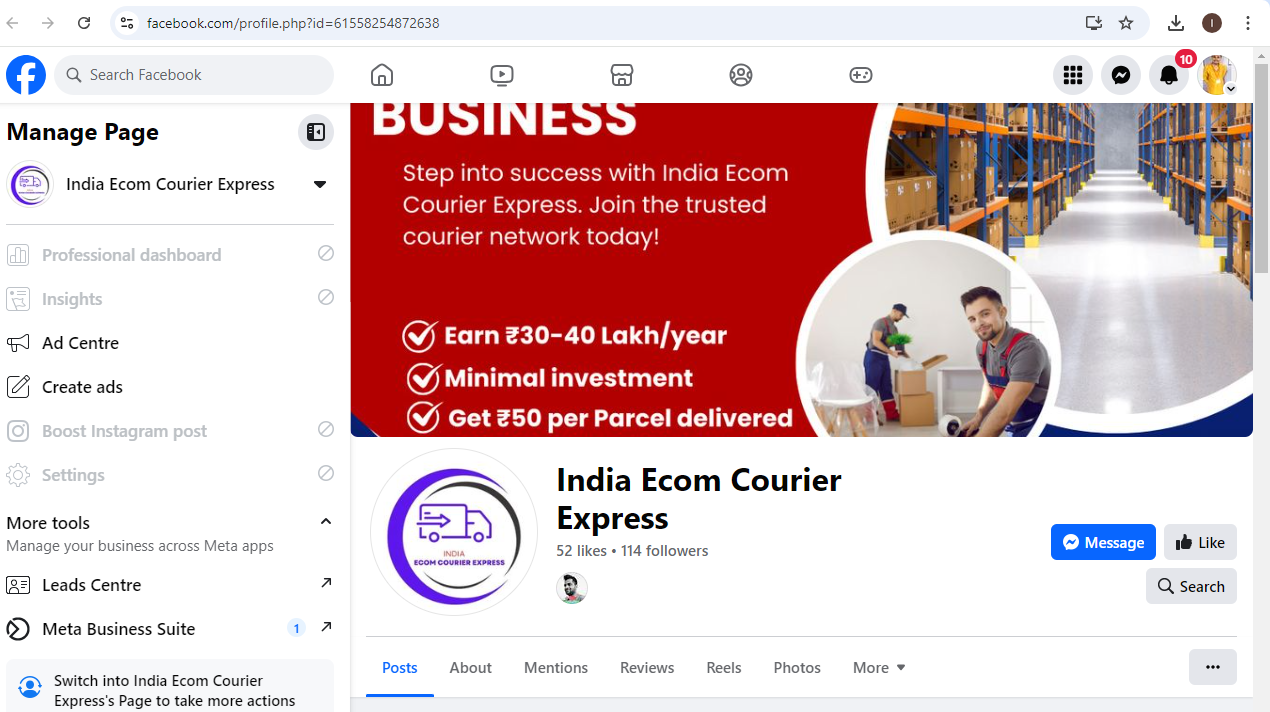1270x712 pixels.
Task: Open the Groups icon in navigation
Action: pyautogui.click(x=741, y=75)
